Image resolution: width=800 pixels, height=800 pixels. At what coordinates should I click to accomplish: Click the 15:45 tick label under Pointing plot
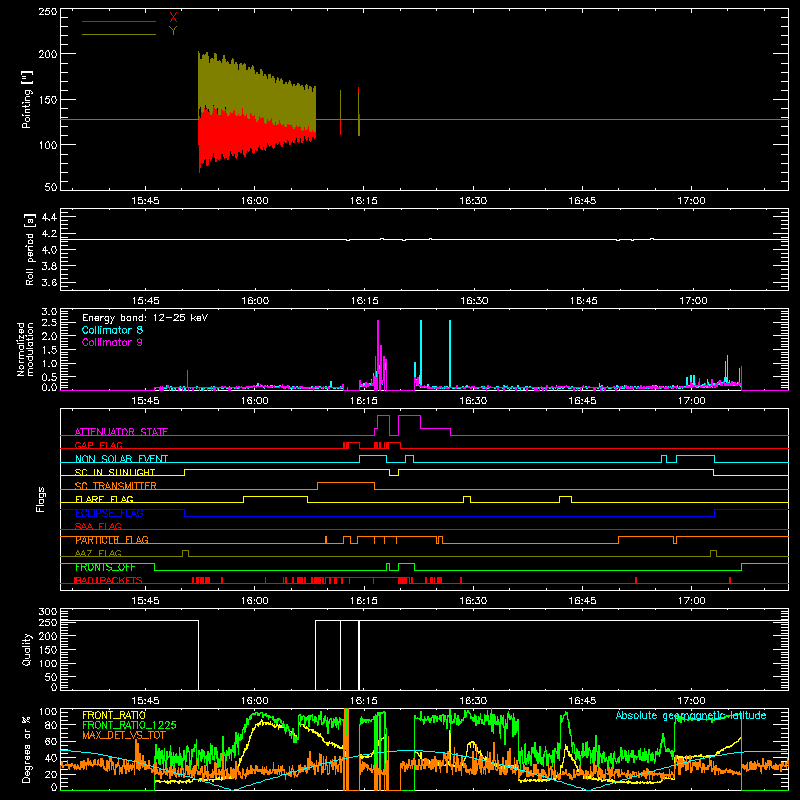[x=145, y=201]
